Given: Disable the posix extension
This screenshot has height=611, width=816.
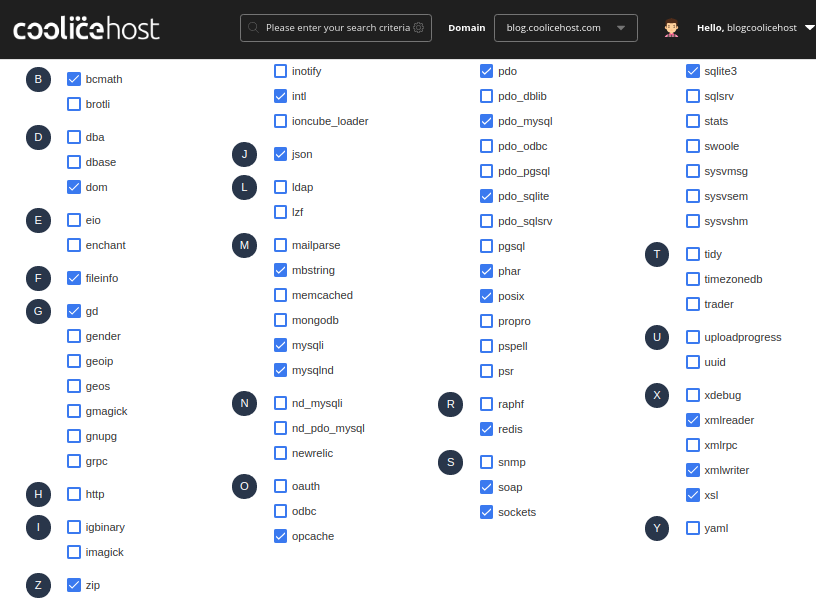Looking at the screenshot, I should 487,296.
